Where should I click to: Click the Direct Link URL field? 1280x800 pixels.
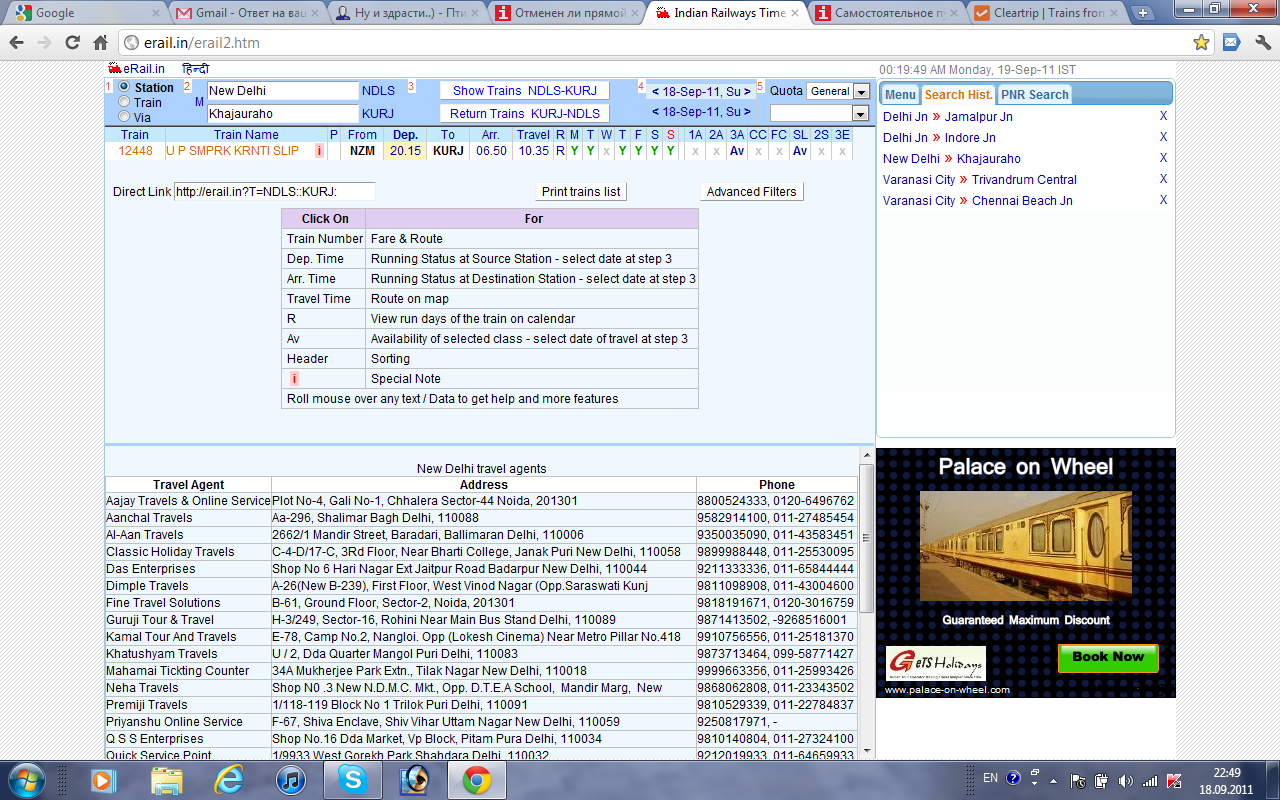274,192
